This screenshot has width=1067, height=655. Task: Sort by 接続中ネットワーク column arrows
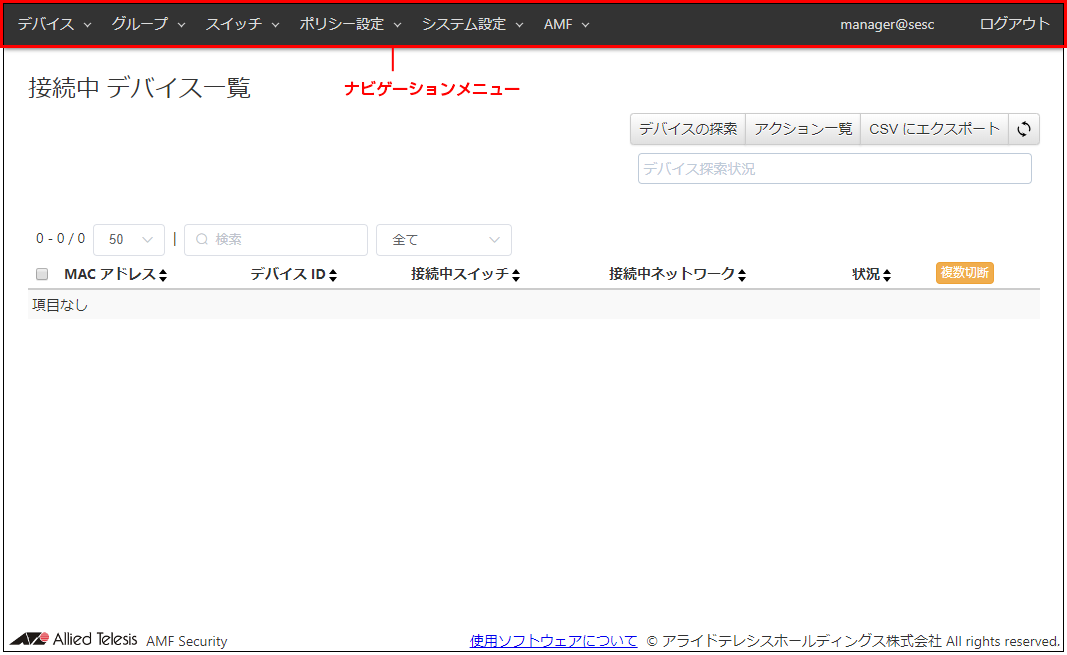pos(743,275)
